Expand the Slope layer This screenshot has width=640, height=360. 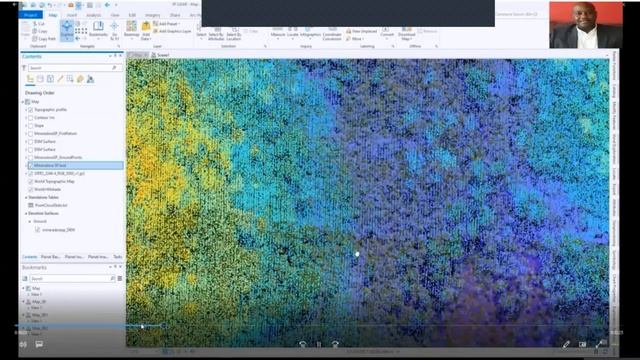[x=26, y=126]
